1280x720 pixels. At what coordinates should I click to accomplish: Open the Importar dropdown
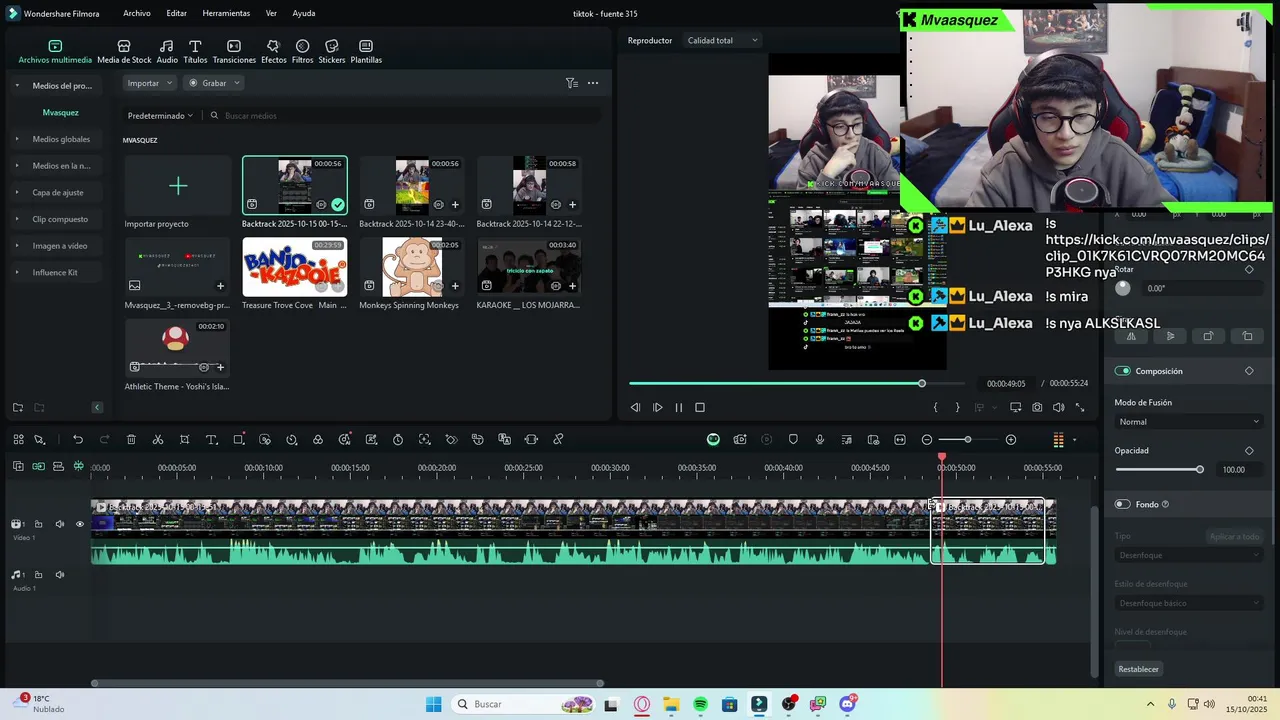coord(149,83)
